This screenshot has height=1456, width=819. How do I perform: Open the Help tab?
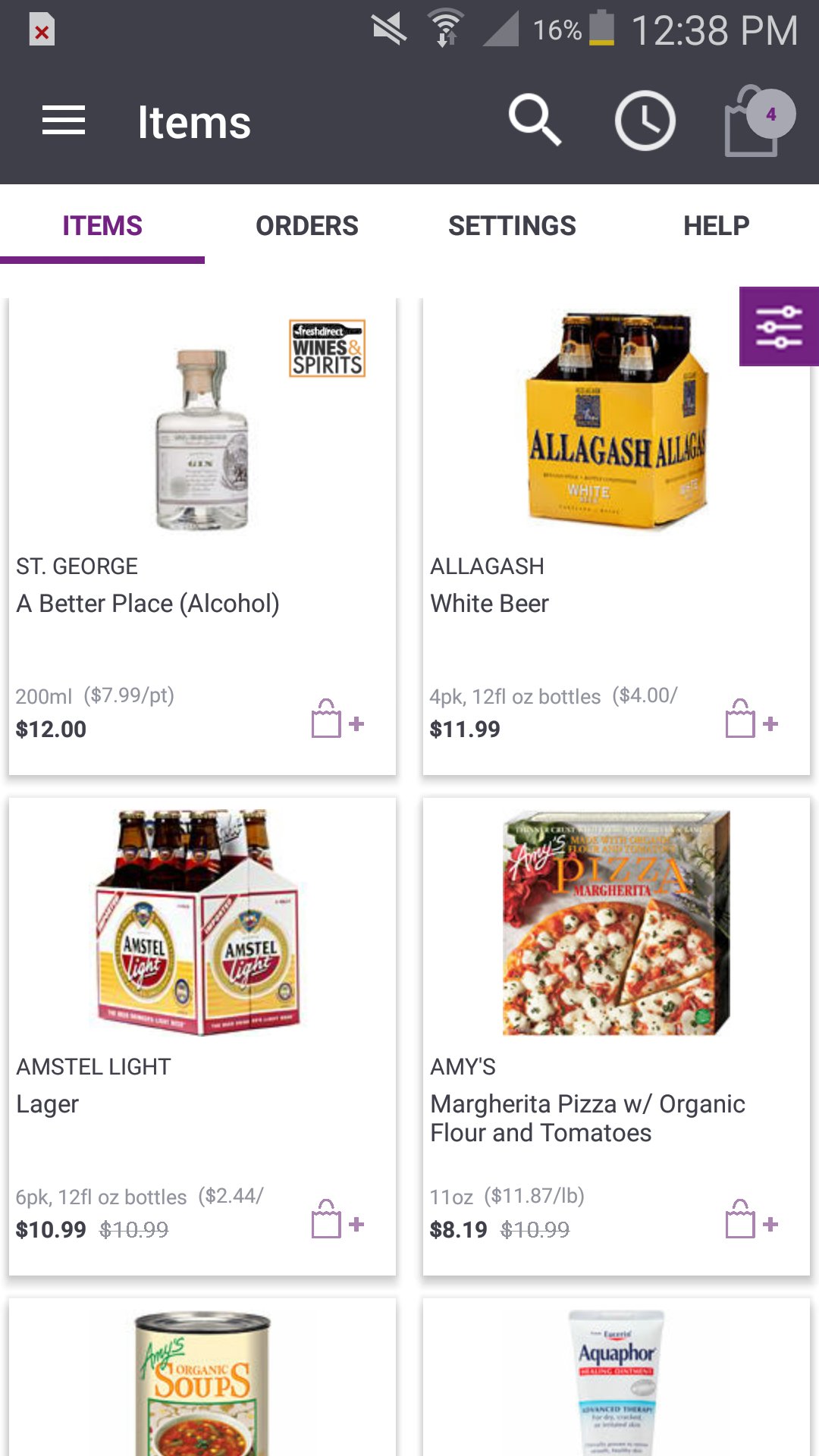click(x=716, y=226)
